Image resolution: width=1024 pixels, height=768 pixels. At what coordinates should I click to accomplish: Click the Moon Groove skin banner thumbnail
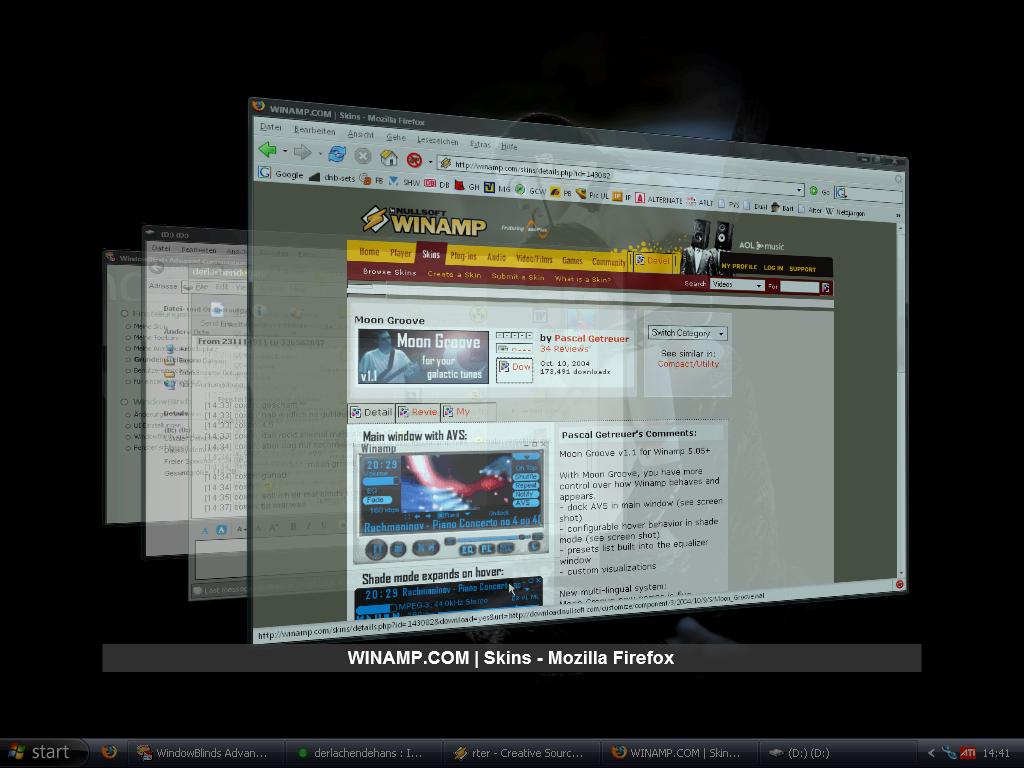click(x=423, y=356)
